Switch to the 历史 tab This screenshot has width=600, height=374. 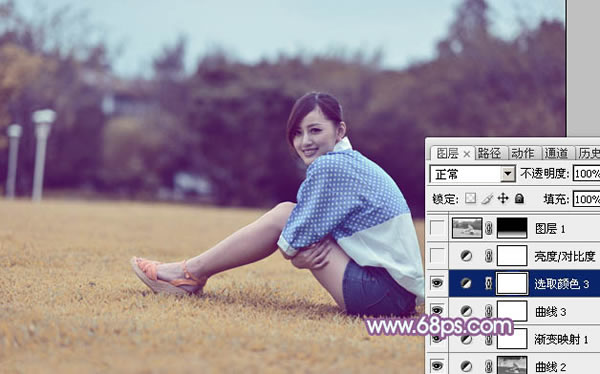point(589,154)
